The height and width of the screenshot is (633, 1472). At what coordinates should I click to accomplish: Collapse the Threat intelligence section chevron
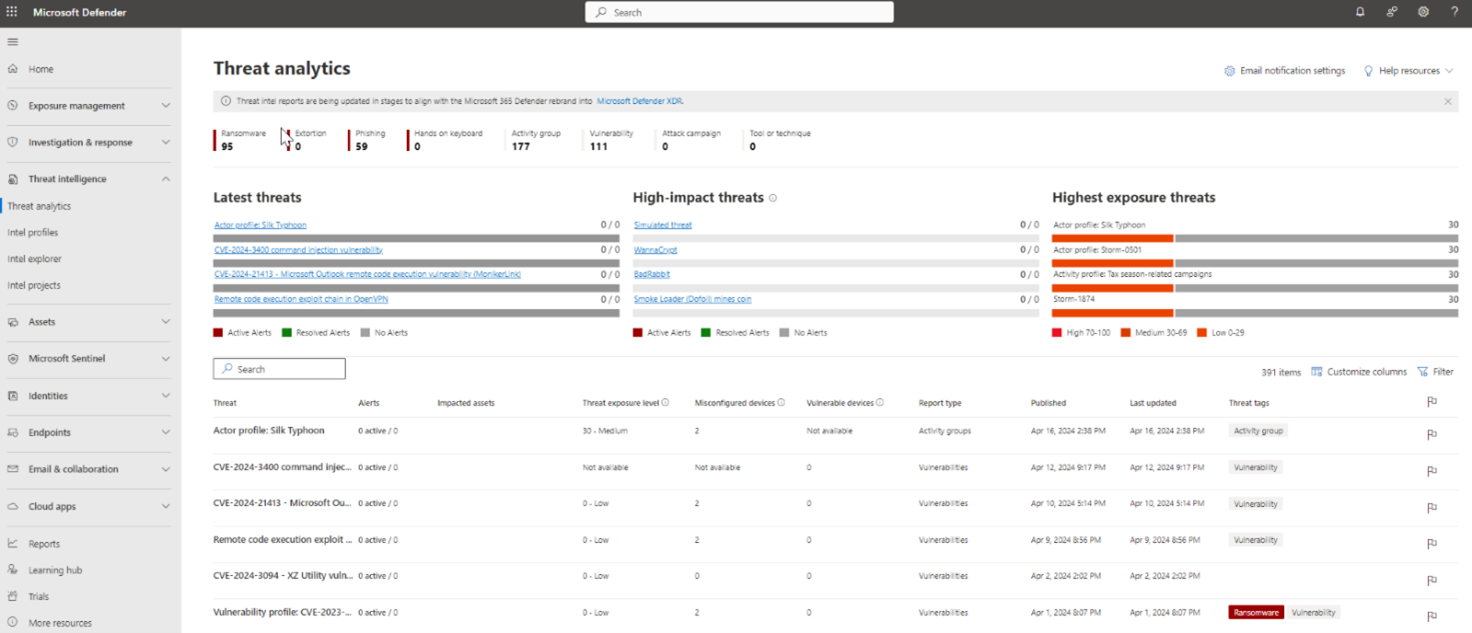(166, 179)
